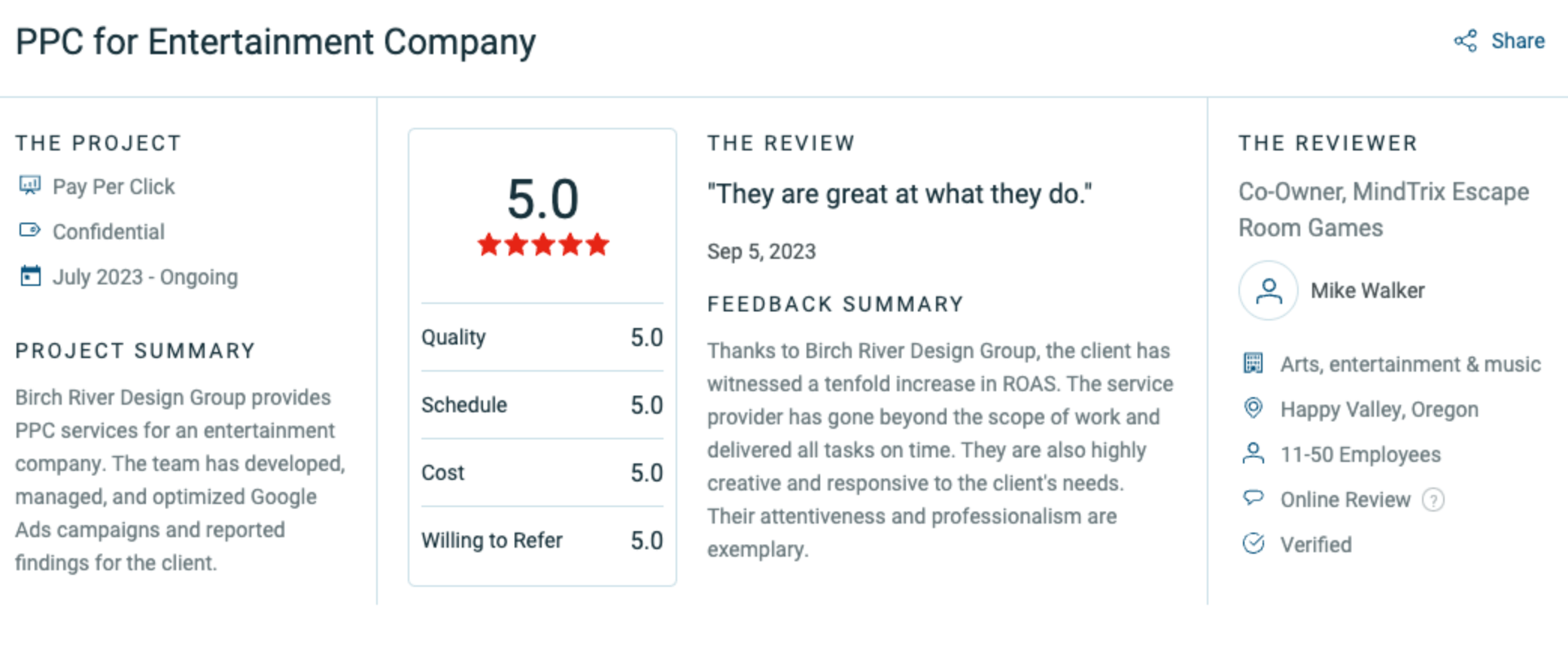Click the red five-star rating
This screenshot has width=1568, height=656.
542,244
